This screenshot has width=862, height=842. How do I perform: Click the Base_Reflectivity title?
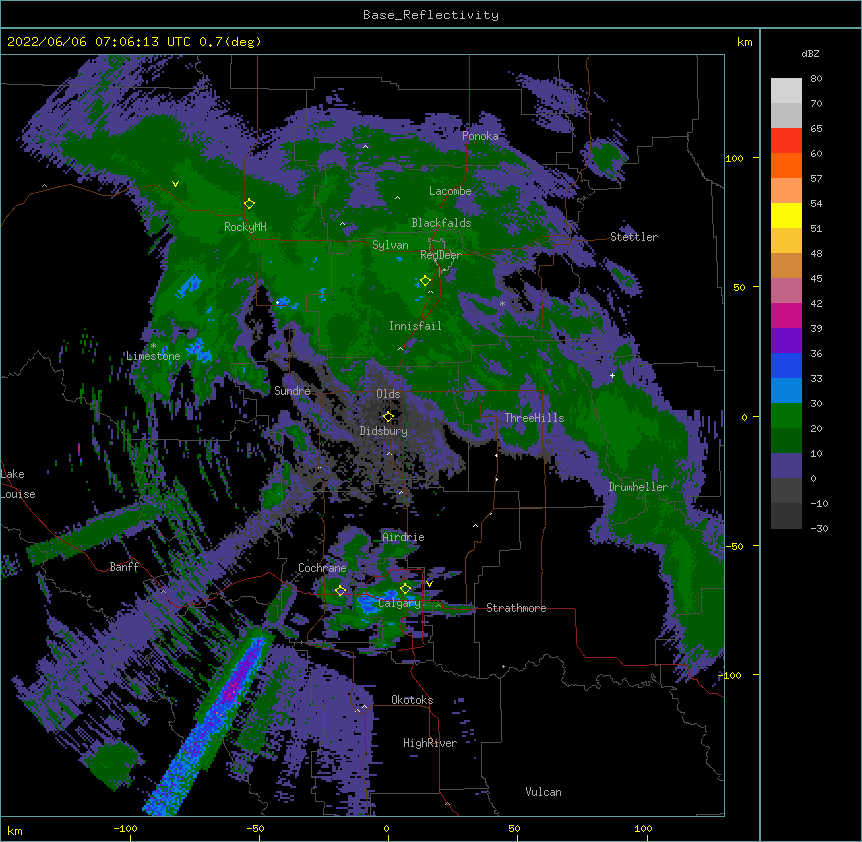tap(431, 15)
